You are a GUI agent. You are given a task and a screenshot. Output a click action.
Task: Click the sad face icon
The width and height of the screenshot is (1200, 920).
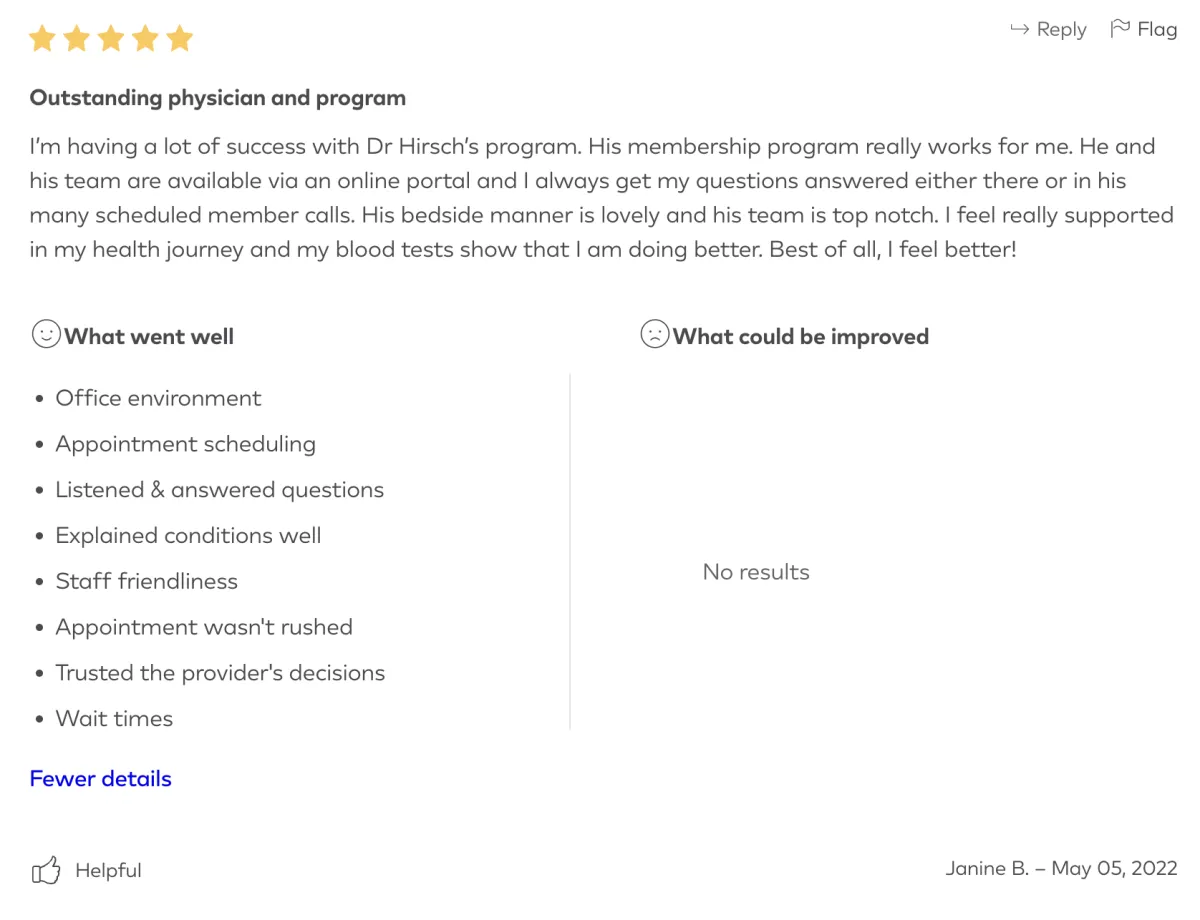point(654,334)
